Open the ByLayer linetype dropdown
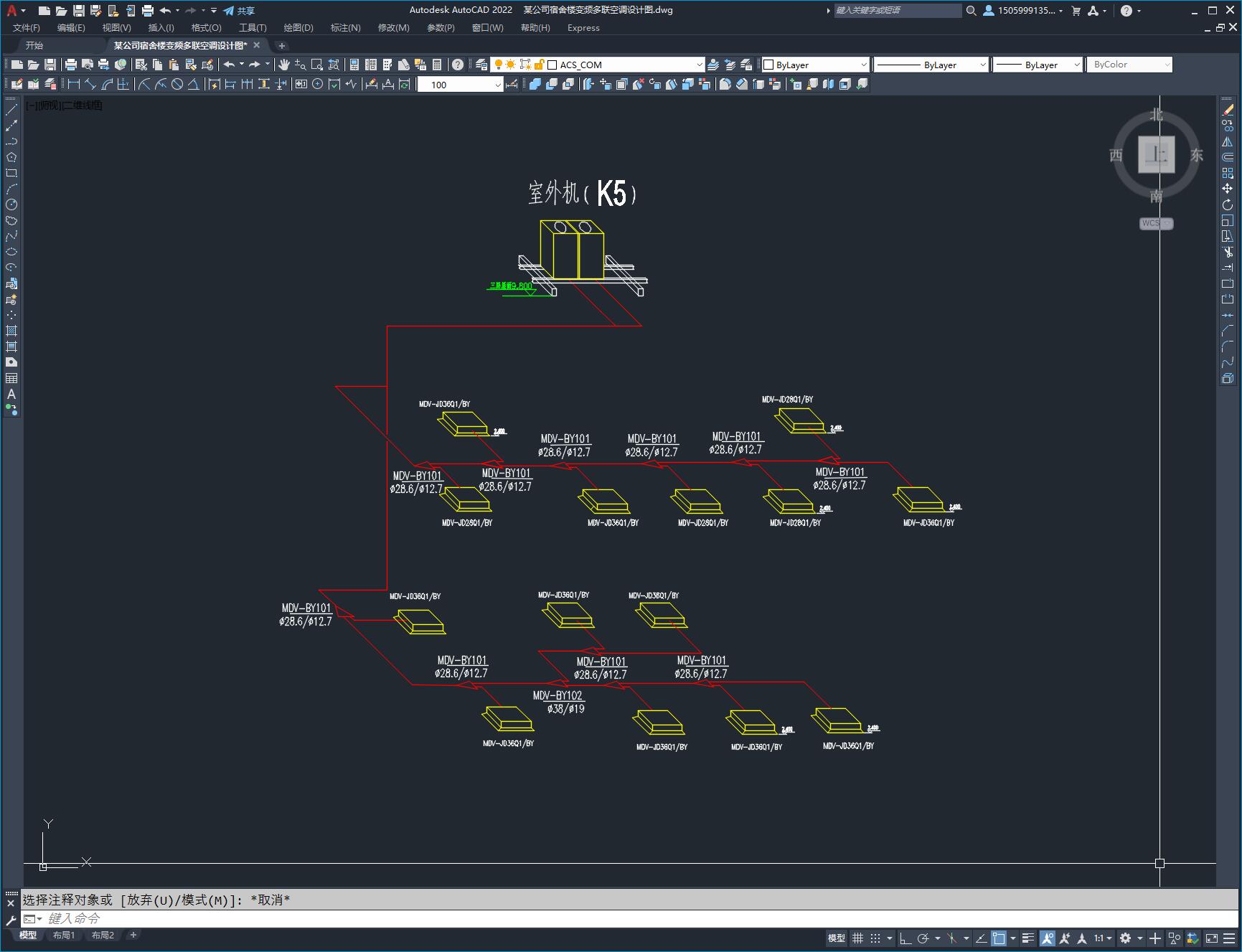Image resolution: width=1242 pixels, height=952 pixels. tap(982, 65)
